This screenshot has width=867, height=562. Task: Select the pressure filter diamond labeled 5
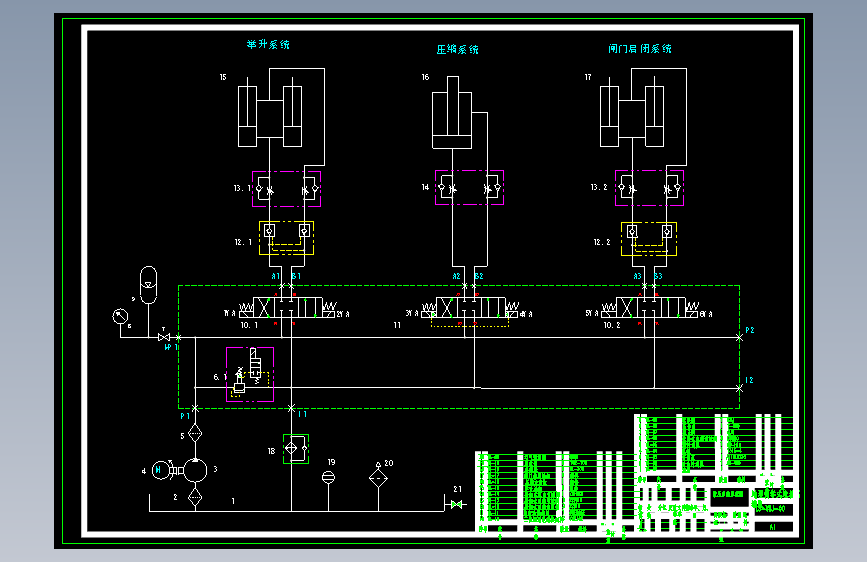click(x=195, y=434)
